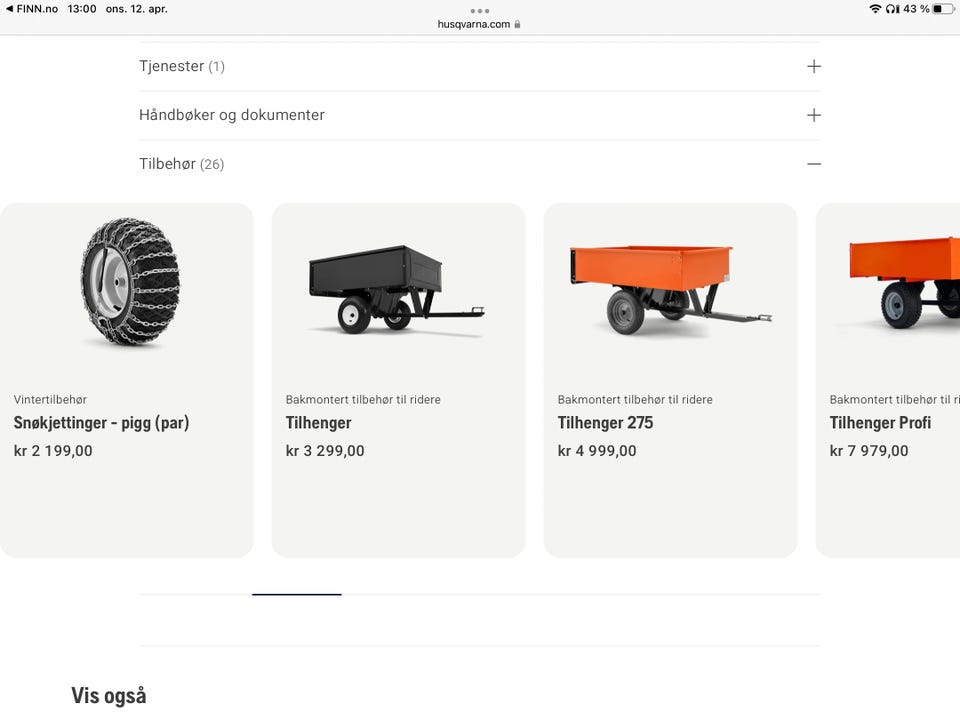The width and height of the screenshot is (960, 720).
Task: Select the Tilhenger Profi product title
Action: tap(880, 422)
